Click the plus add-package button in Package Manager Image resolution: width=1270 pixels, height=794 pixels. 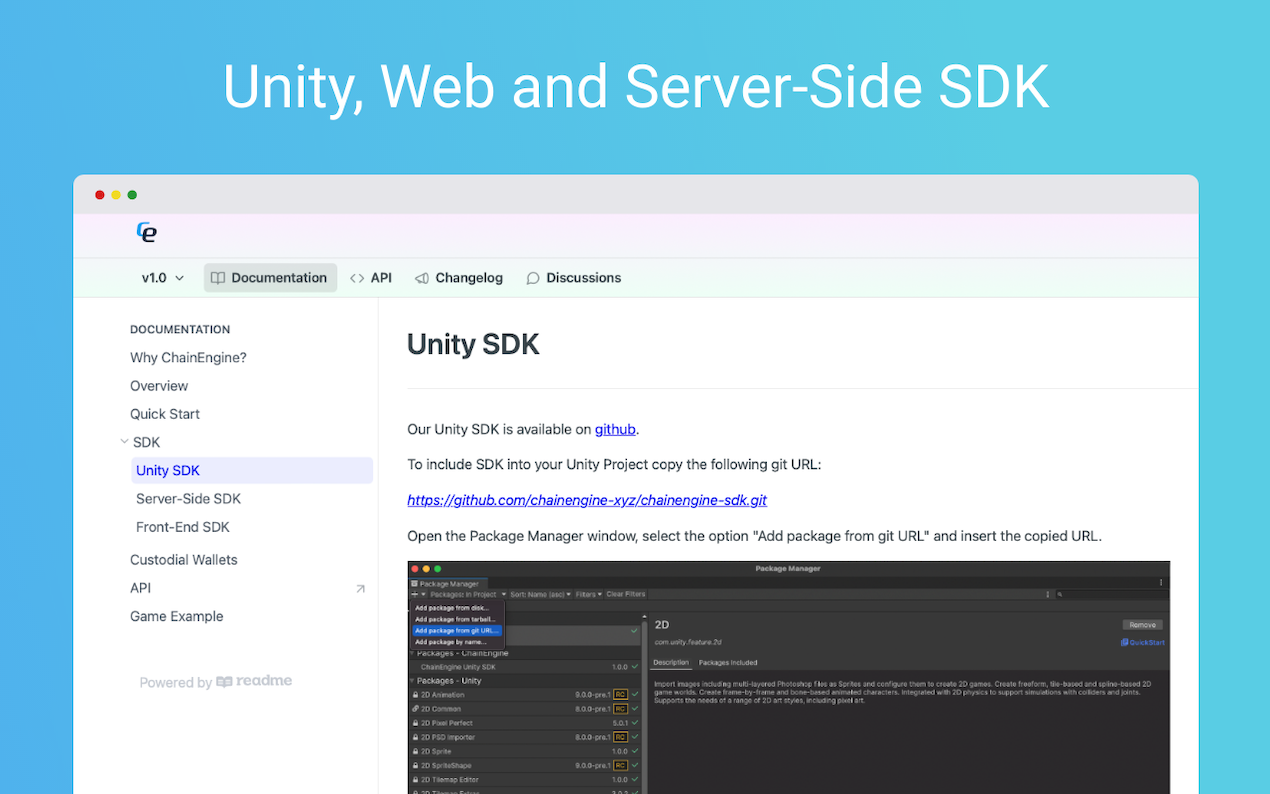pos(417,594)
